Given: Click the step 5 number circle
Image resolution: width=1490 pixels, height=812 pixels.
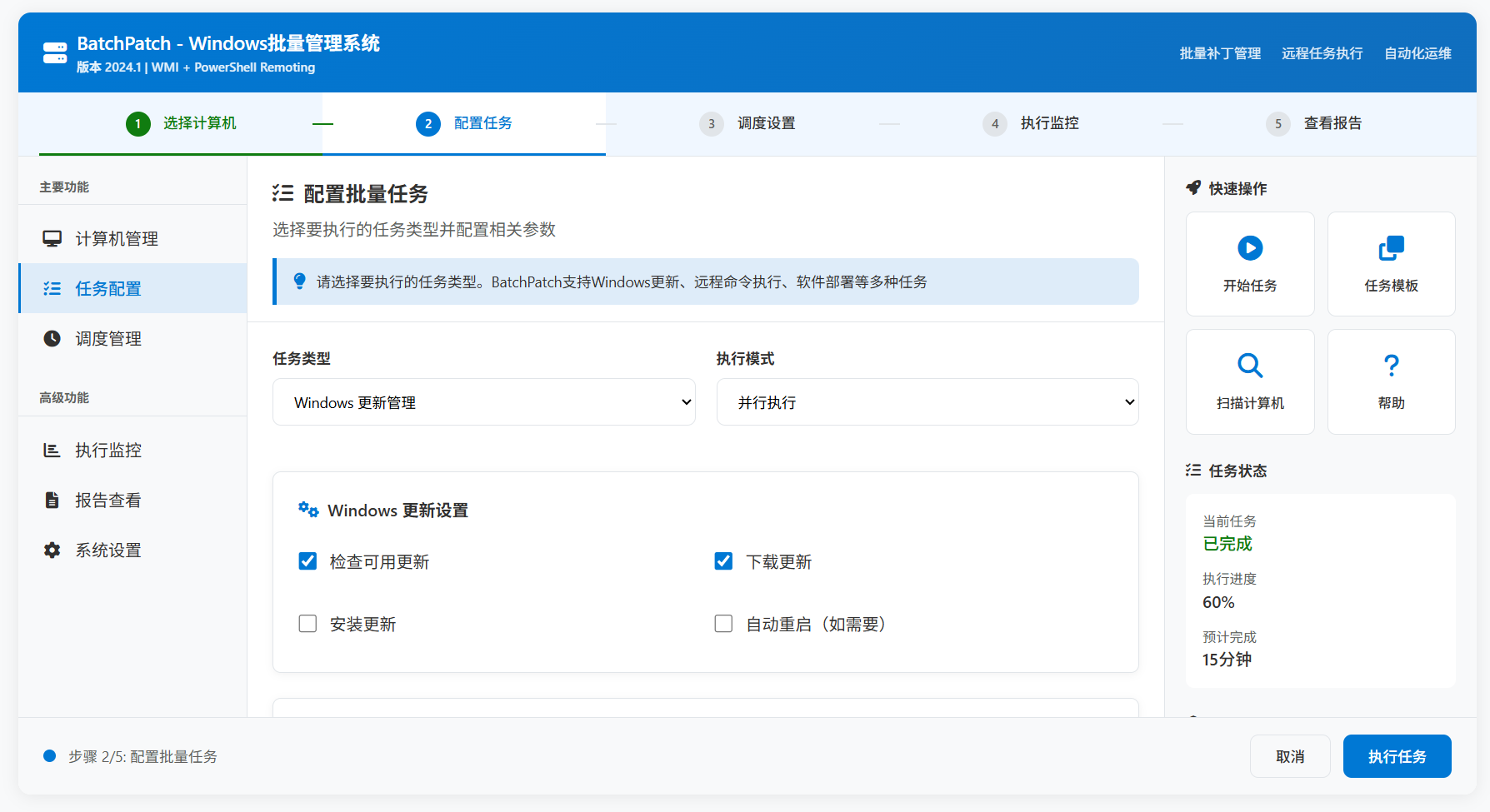Looking at the screenshot, I should [1278, 124].
